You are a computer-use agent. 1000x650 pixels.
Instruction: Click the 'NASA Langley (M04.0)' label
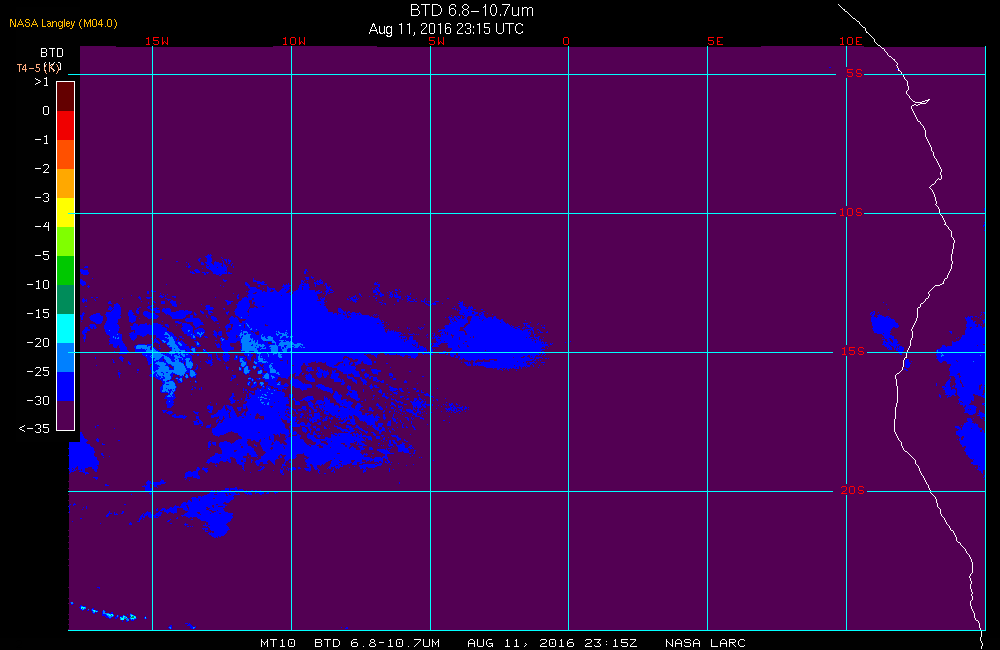click(63, 23)
